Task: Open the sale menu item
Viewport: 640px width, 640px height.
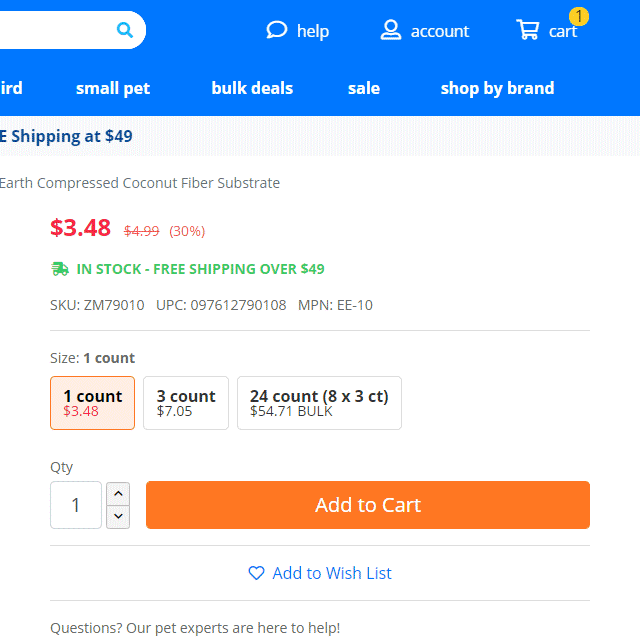Action: 364,88
